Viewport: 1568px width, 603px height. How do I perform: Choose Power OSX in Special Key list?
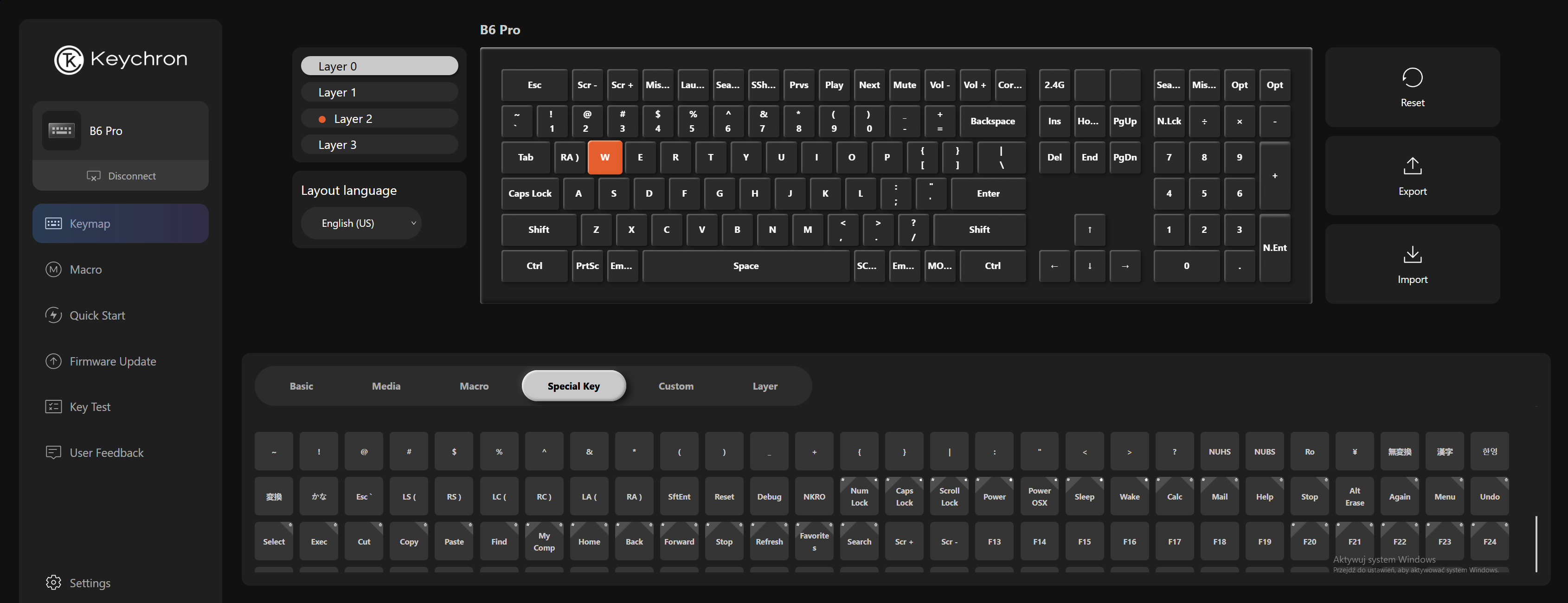tap(1040, 496)
